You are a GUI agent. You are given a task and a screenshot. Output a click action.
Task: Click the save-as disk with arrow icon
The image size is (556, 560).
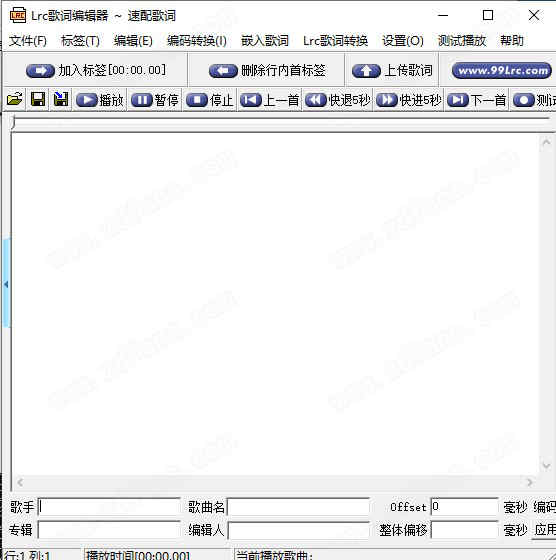(x=61, y=99)
